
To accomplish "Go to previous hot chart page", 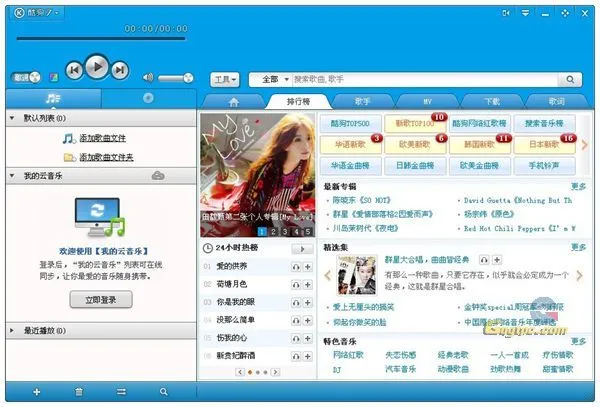I will coord(240,372).
